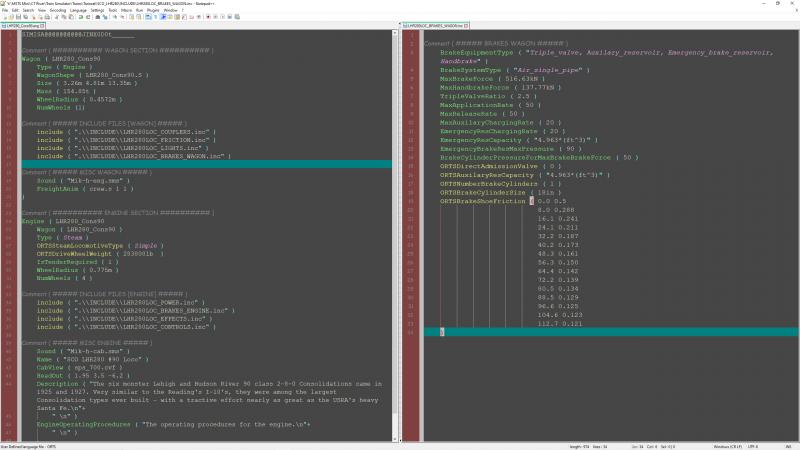Toggle synchronized vertical scrolling
This screenshot has height=450, width=800.
click(x=132, y=17)
